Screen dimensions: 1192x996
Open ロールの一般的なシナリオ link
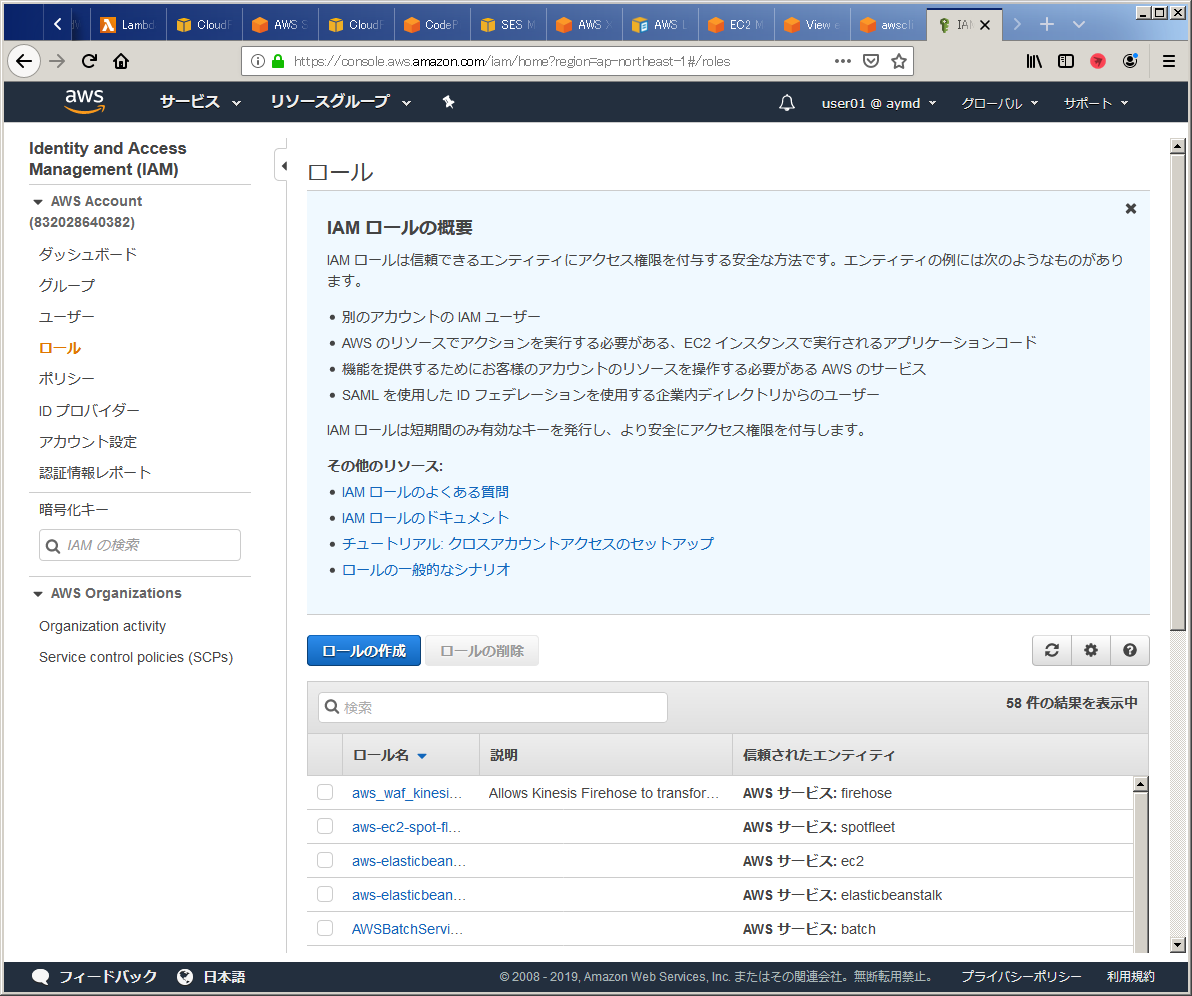click(x=426, y=569)
